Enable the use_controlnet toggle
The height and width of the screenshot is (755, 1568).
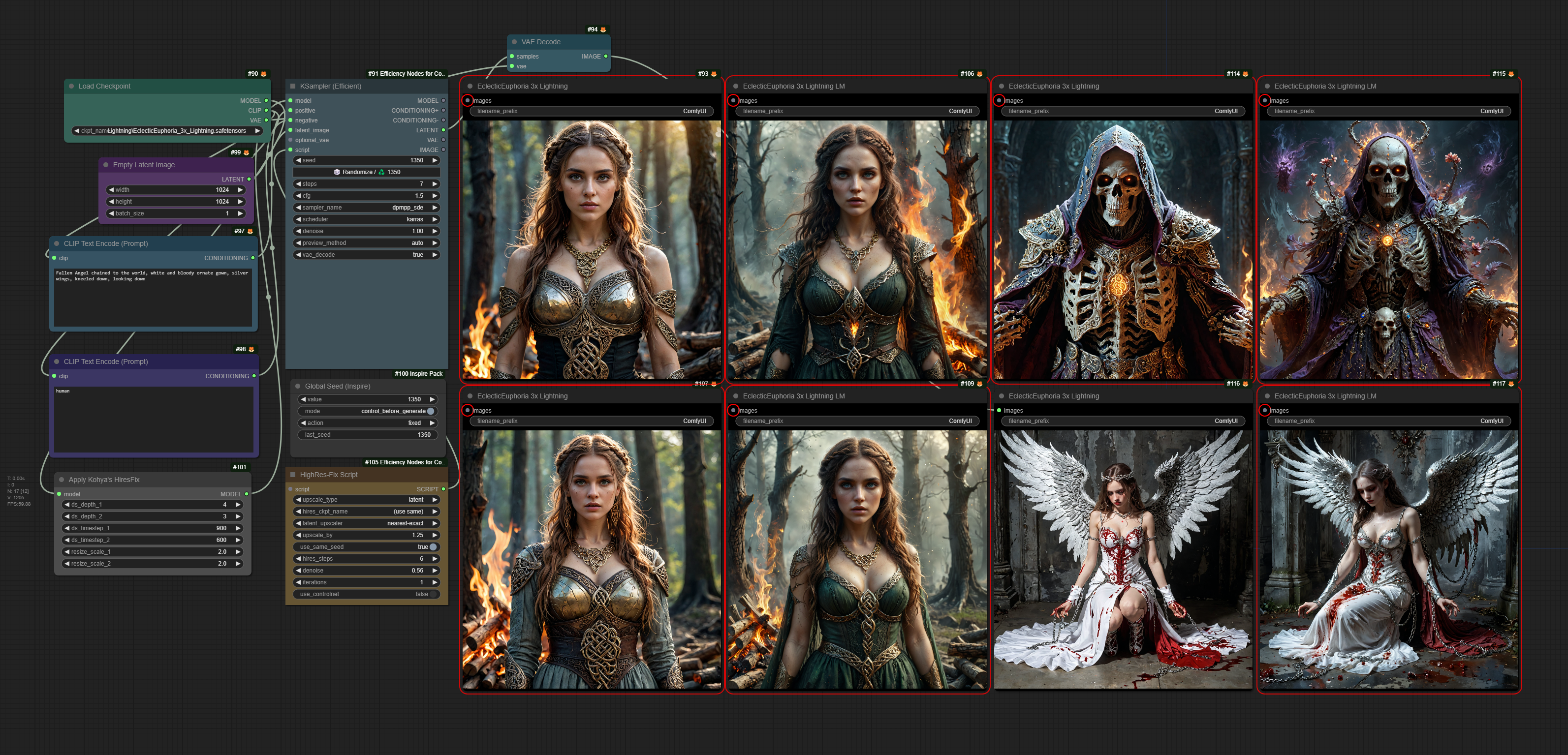click(433, 594)
